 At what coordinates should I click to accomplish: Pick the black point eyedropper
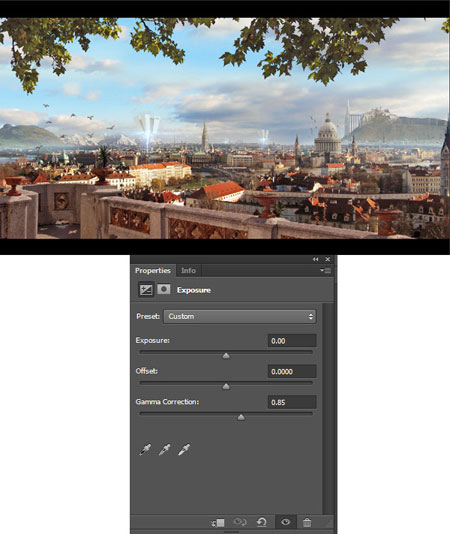pyautogui.click(x=145, y=450)
